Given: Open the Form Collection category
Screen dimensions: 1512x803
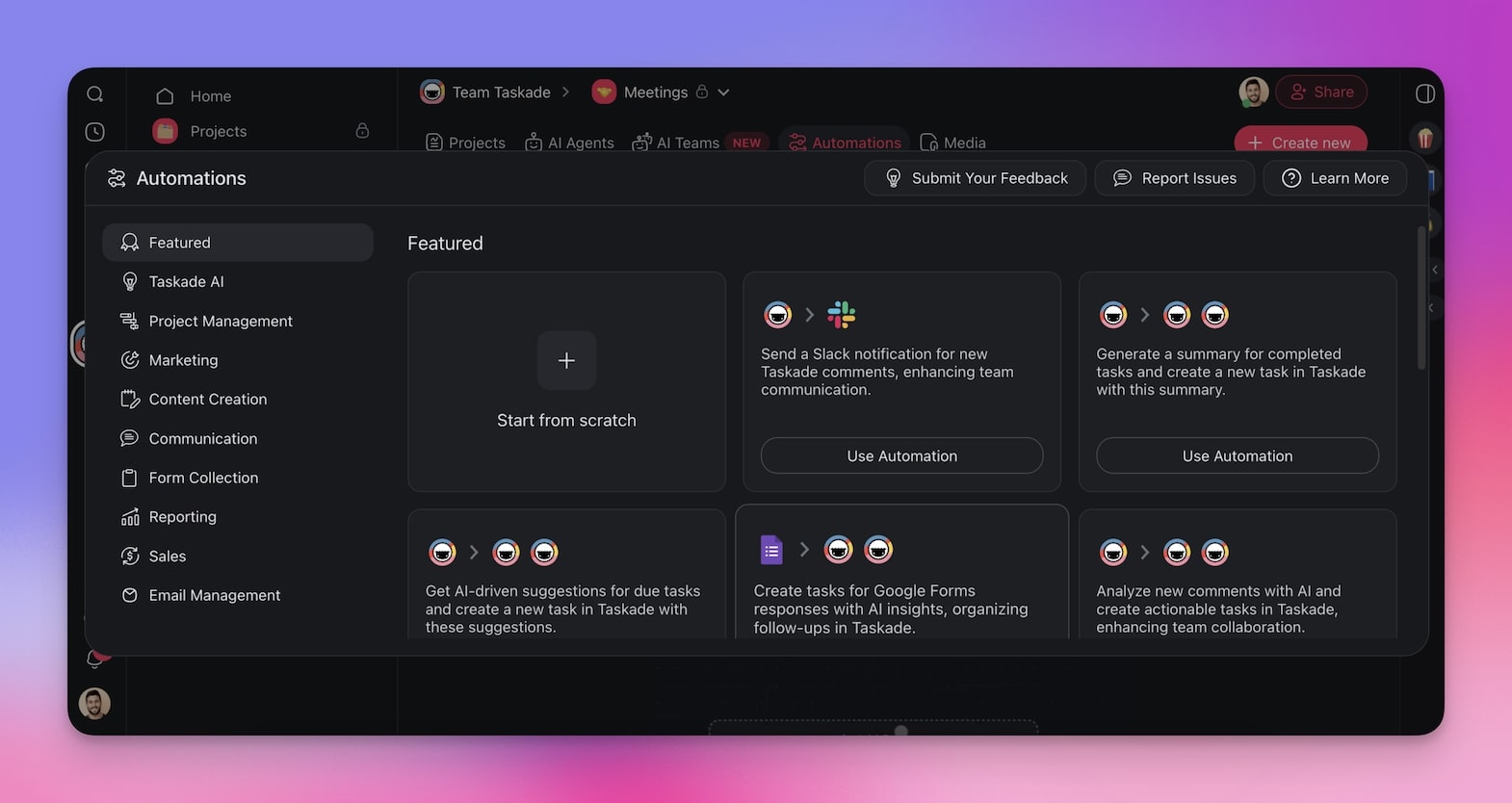Looking at the screenshot, I should coord(238,478).
